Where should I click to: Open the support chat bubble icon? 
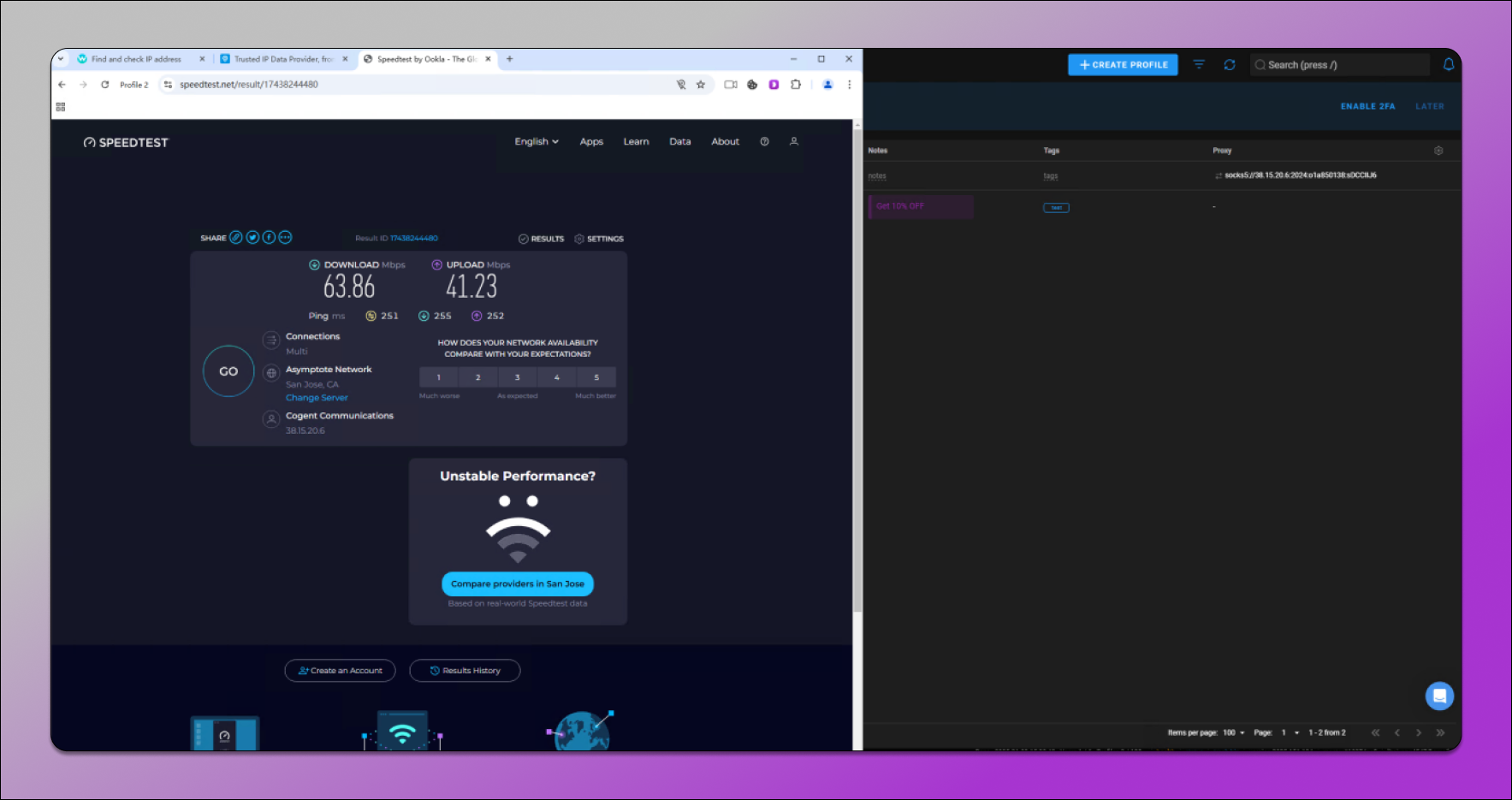pyautogui.click(x=1439, y=696)
